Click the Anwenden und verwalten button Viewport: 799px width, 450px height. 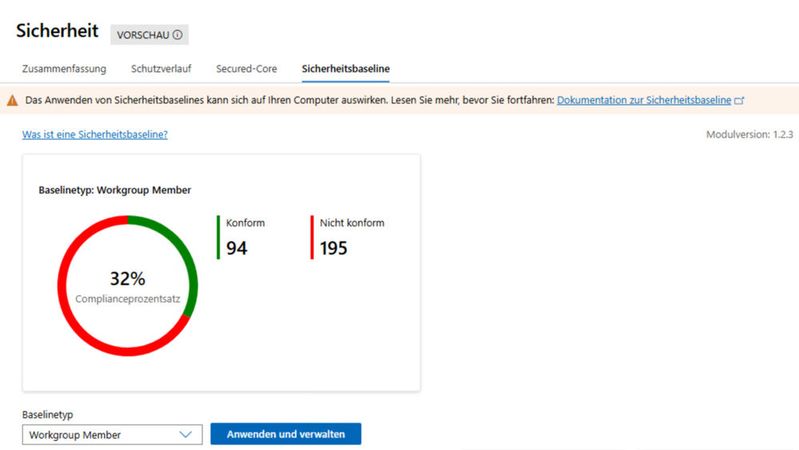tap(286, 434)
